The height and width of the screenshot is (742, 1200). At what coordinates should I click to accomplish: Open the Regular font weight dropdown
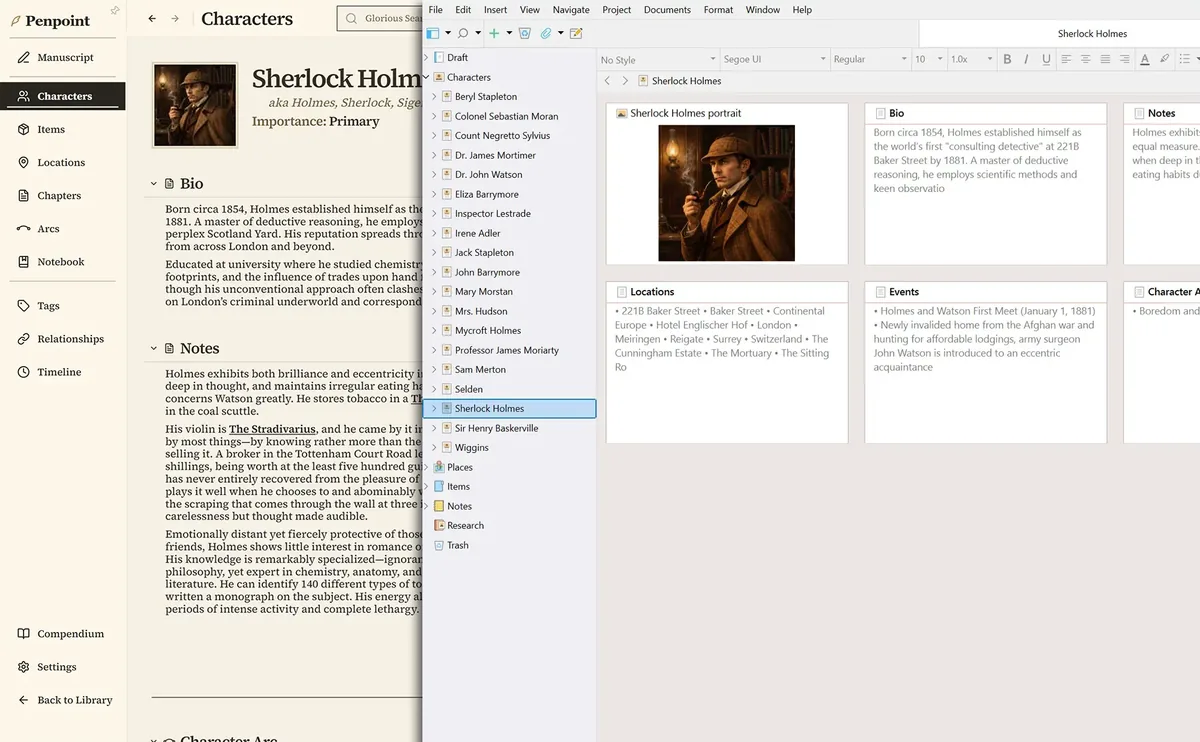coord(870,59)
